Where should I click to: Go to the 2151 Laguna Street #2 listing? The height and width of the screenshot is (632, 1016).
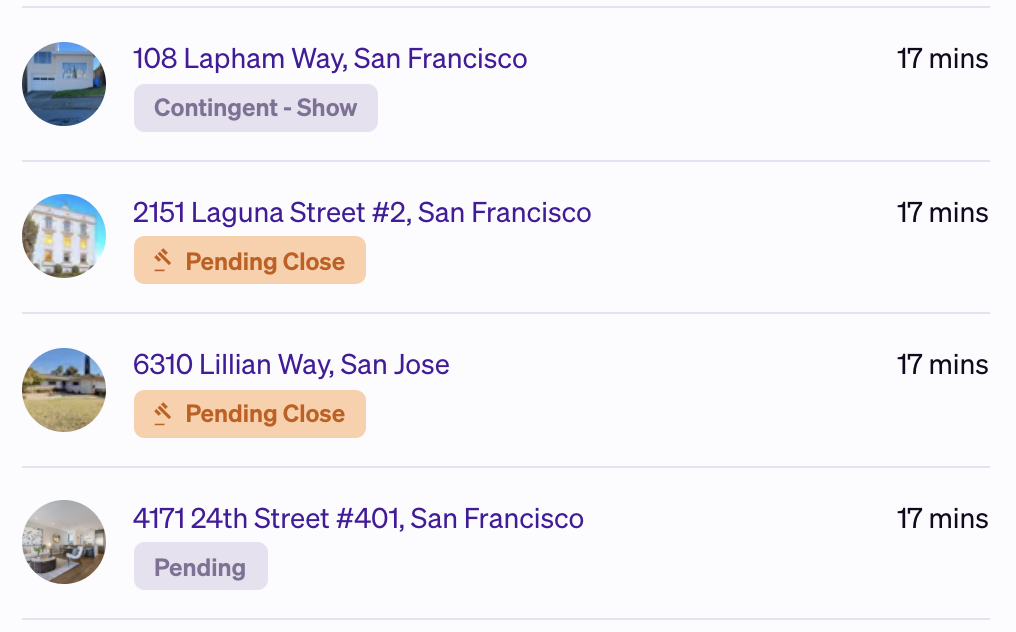362,213
